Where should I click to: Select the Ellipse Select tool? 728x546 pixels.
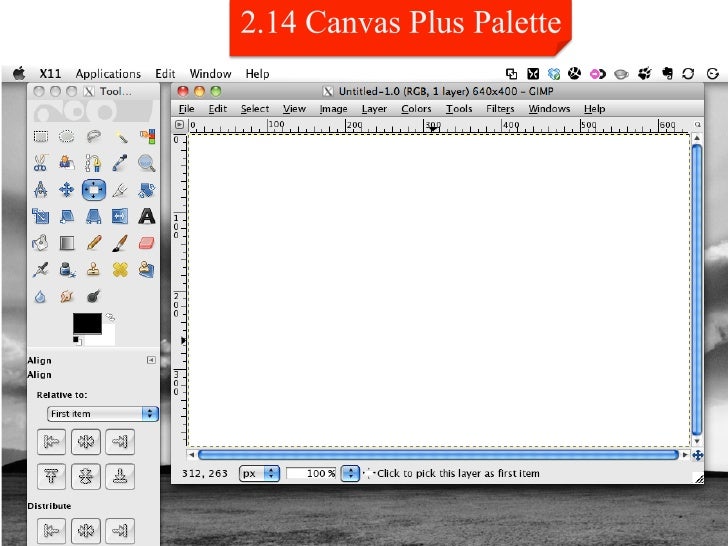[x=67, y=136]
